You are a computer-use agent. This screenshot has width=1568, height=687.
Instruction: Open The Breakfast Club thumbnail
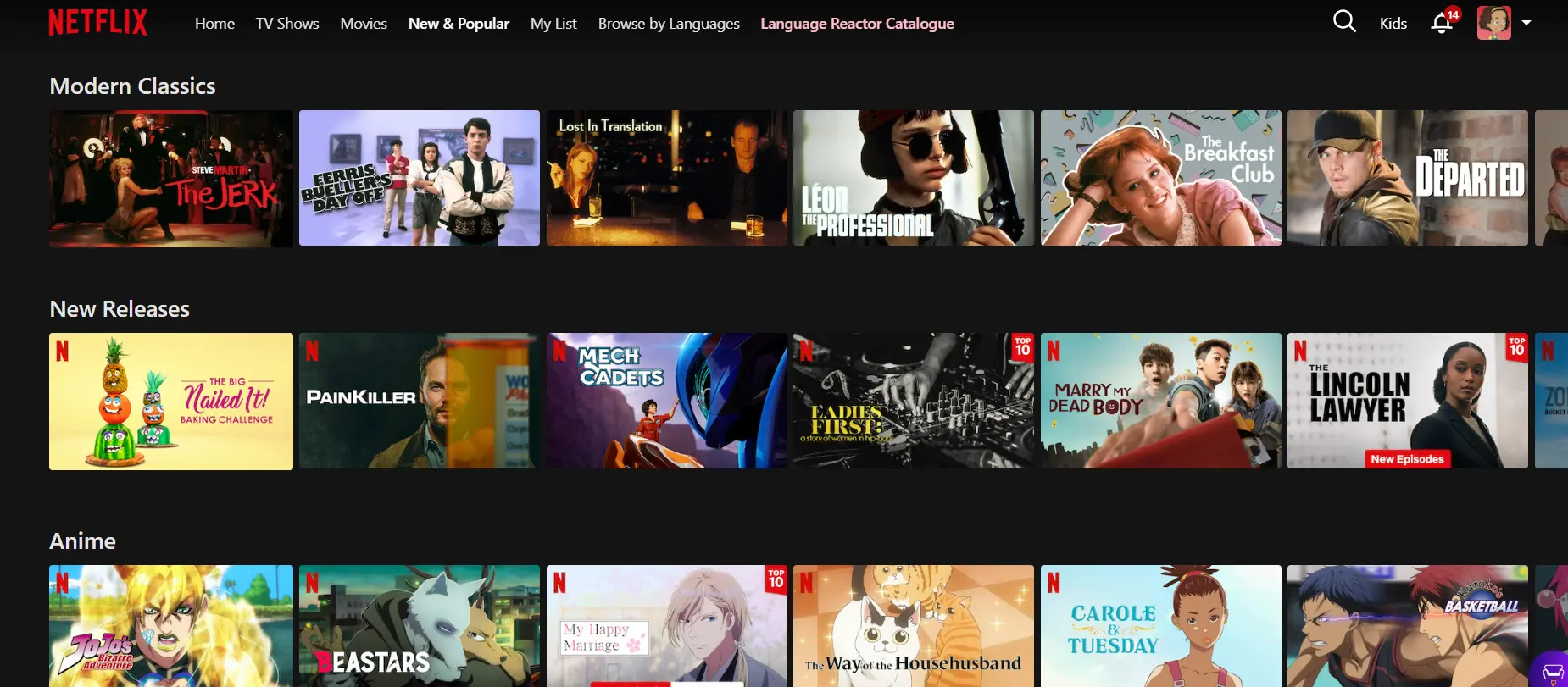coord(1161,178)
